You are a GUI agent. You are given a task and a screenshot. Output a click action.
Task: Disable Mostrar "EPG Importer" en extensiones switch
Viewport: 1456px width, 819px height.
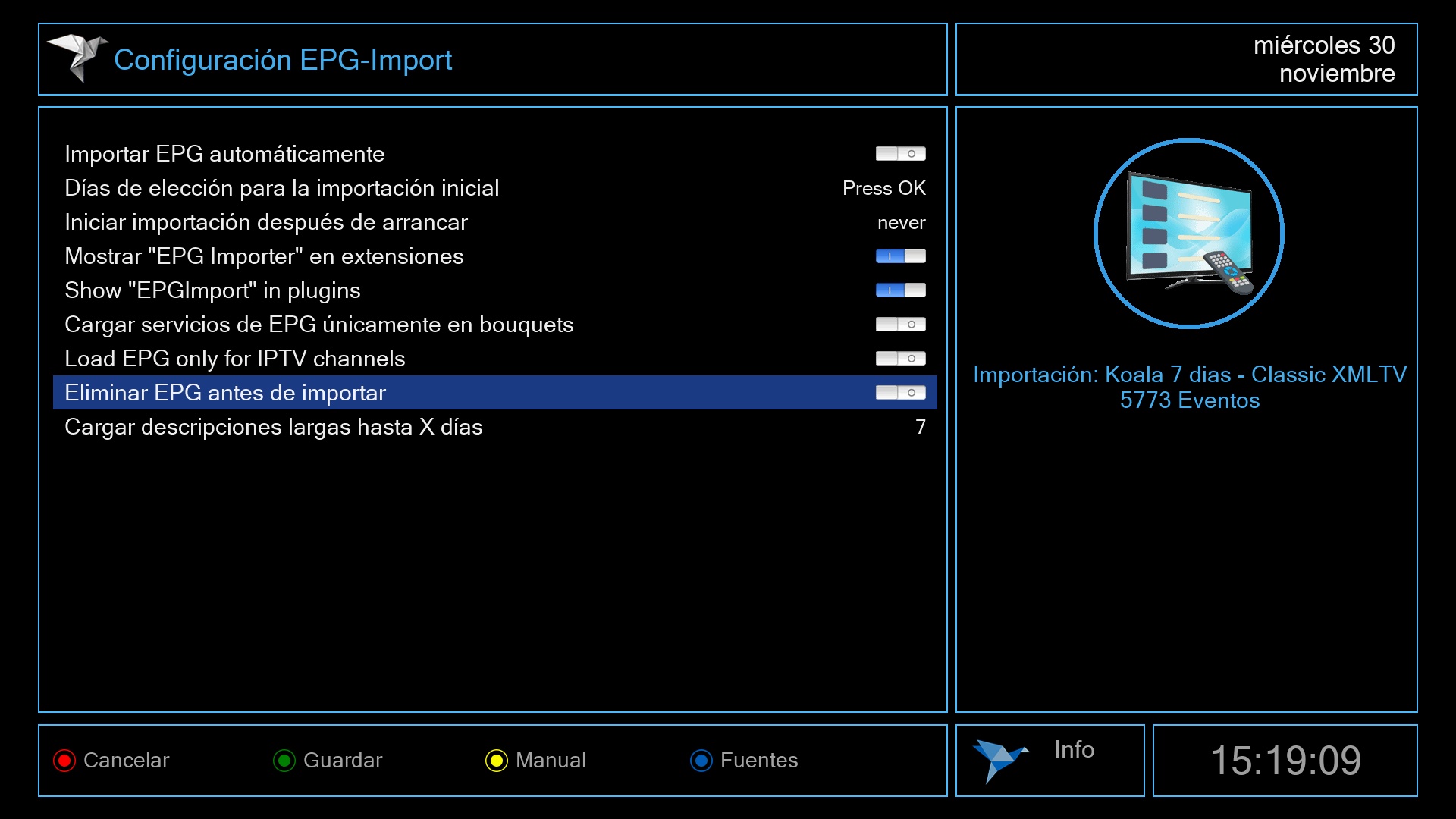(x=900, y=256)
